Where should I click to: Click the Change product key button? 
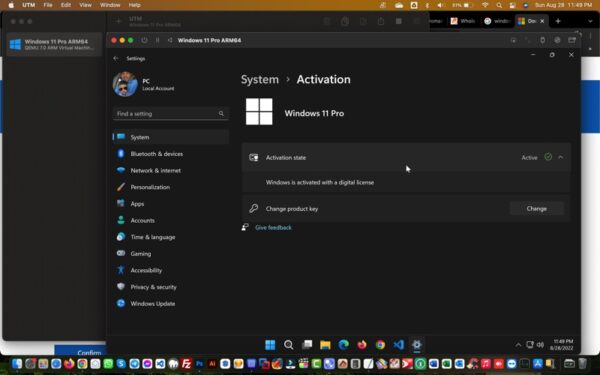pyautogui.click(x=536, y=209)
